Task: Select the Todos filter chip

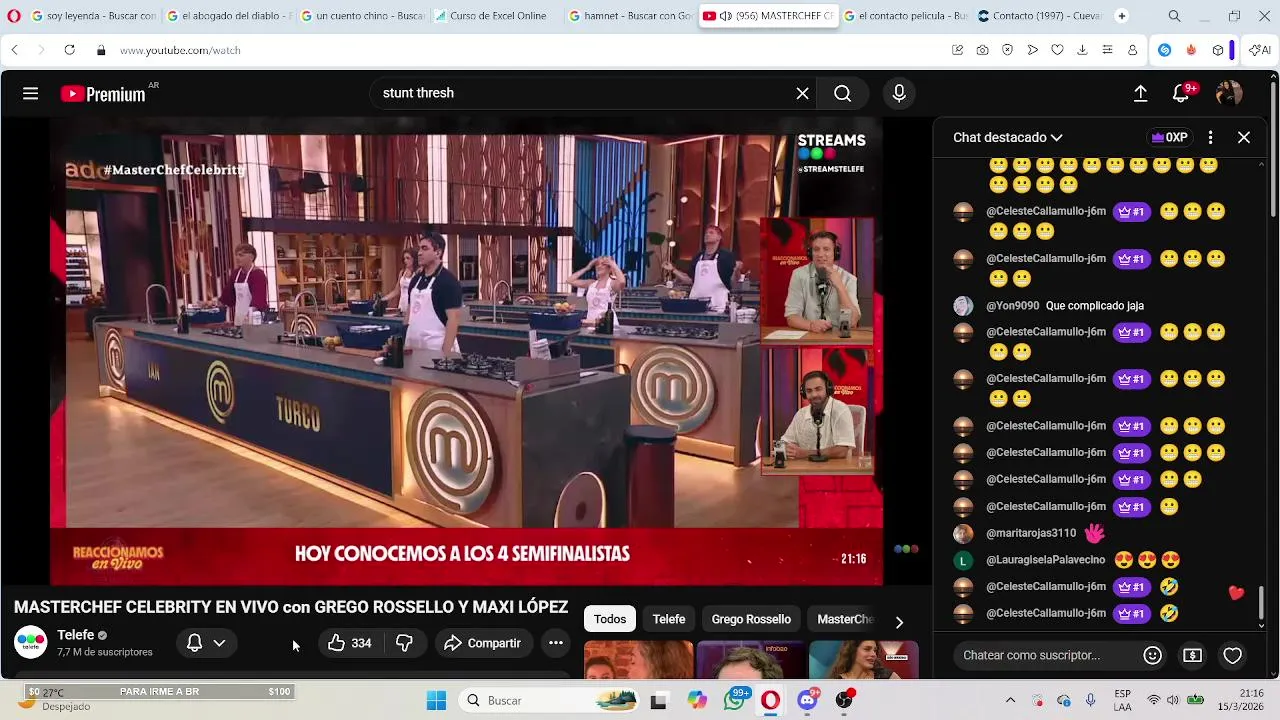Action: click(610, 619)
